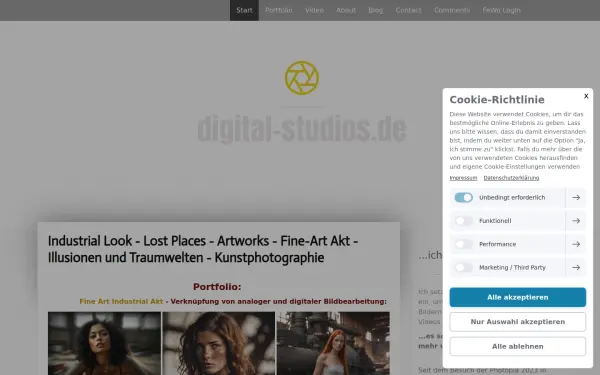Expand Unbedingt erforderlich details arrow
The image size is (600, 375).
576,197
